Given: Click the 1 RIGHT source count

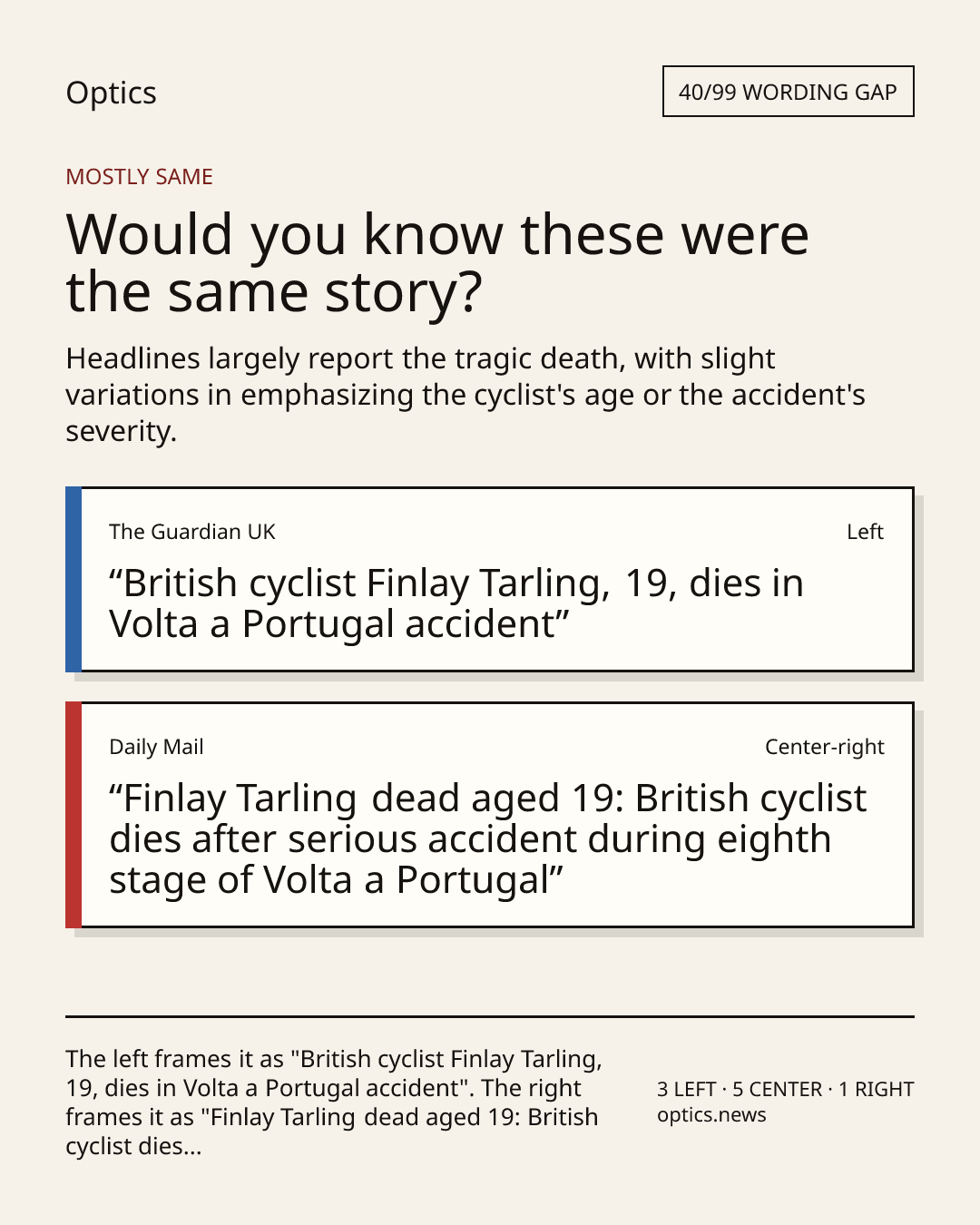Looking at the screenshot, I should [x=876, y=1089].
